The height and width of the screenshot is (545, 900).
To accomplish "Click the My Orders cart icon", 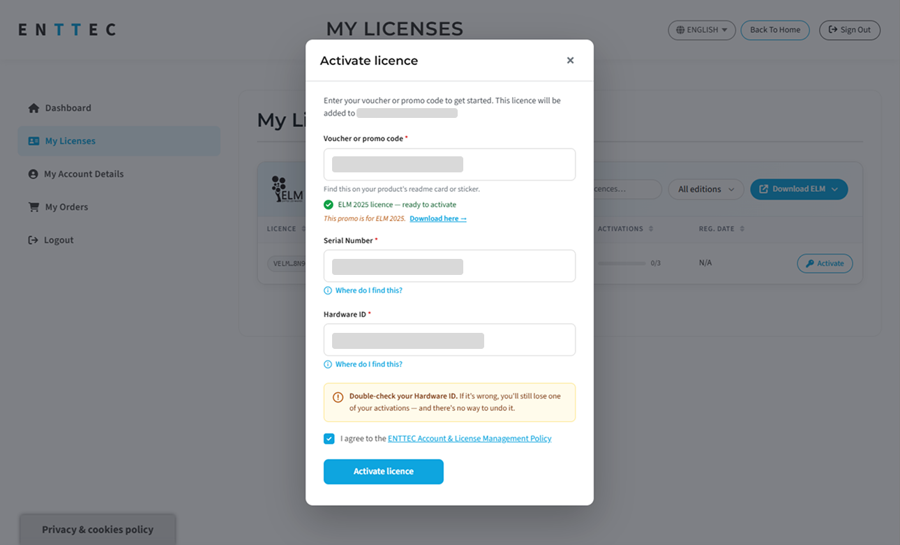I will 34,207.
